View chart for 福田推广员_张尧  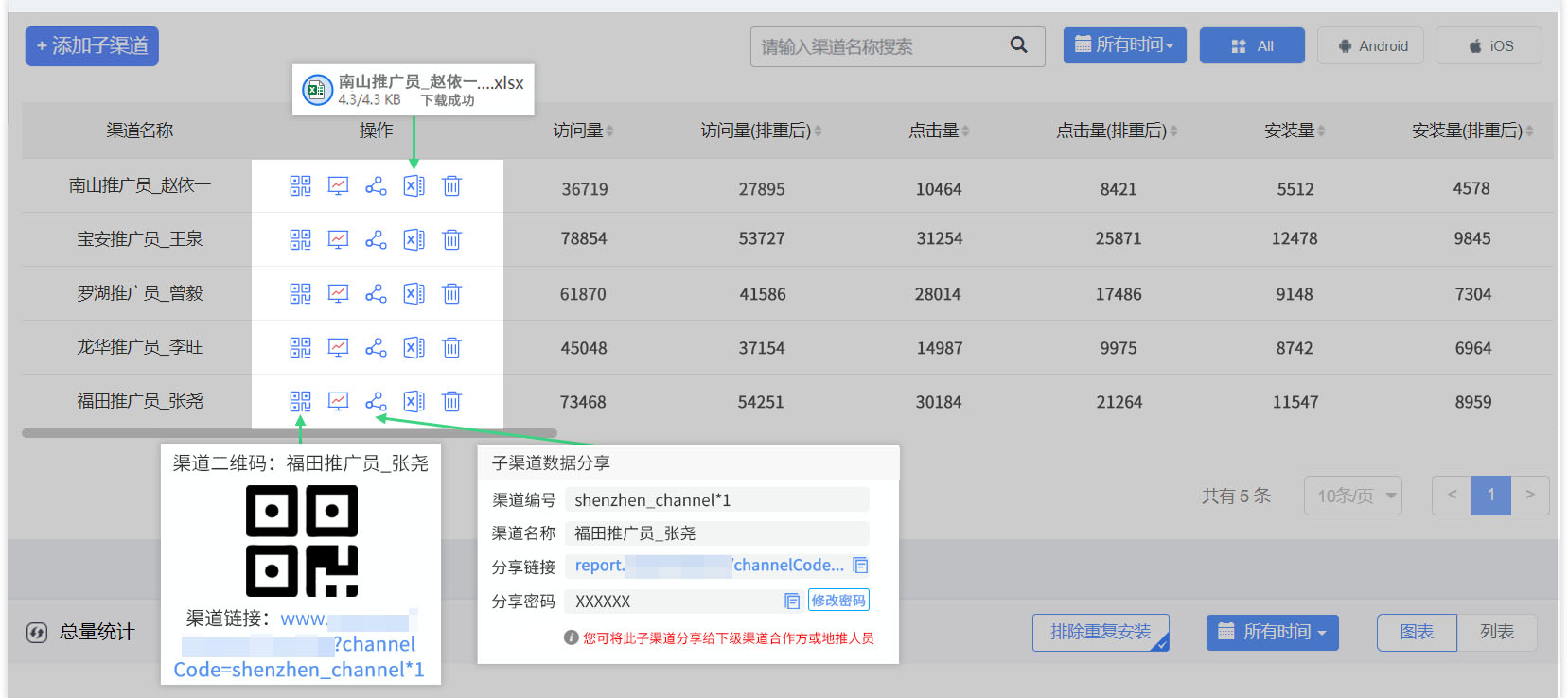[338, 402]
